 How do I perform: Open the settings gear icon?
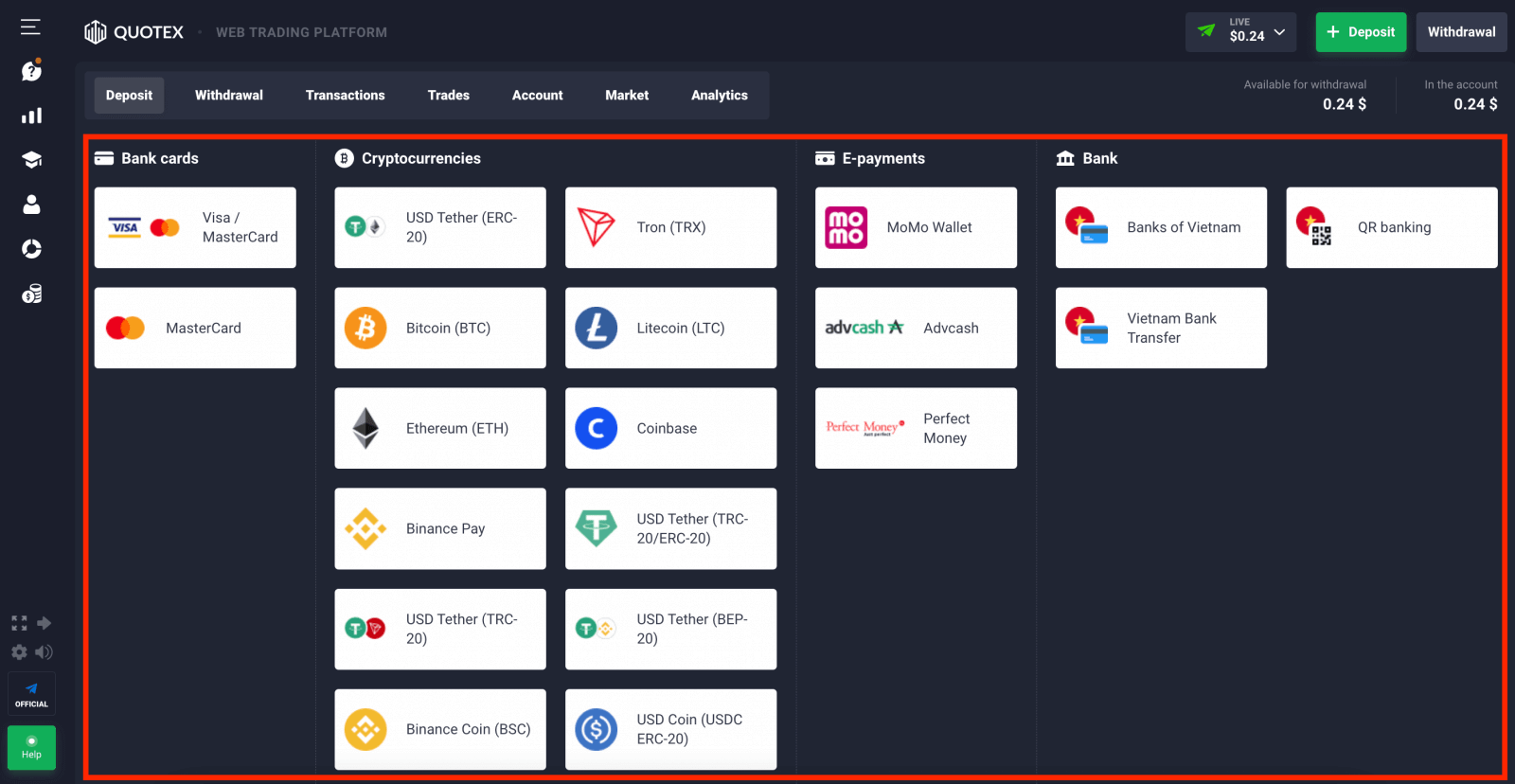(19, 651)
